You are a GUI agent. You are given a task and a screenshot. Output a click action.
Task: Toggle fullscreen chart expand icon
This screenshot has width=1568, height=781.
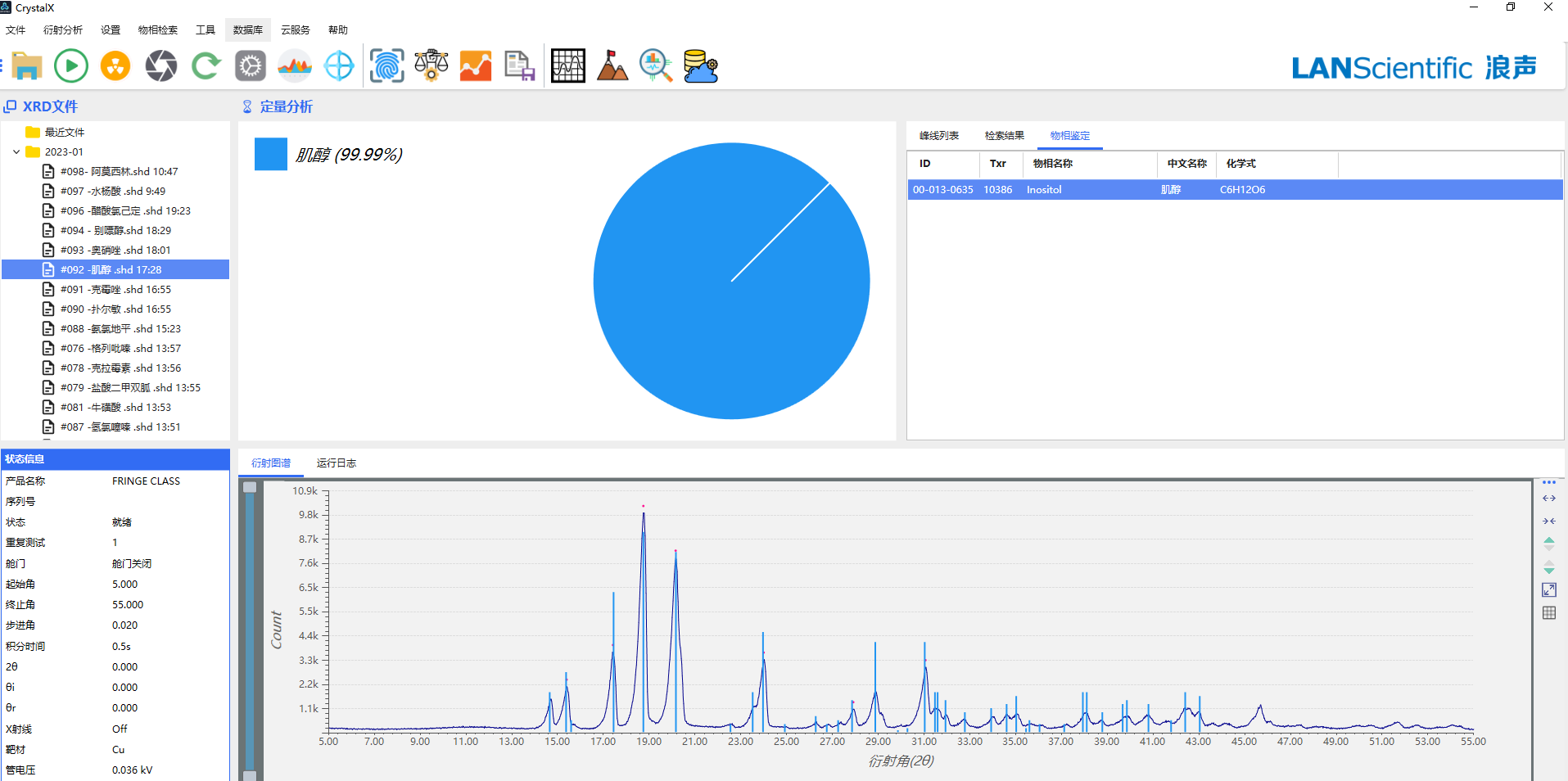(1549, 590)
